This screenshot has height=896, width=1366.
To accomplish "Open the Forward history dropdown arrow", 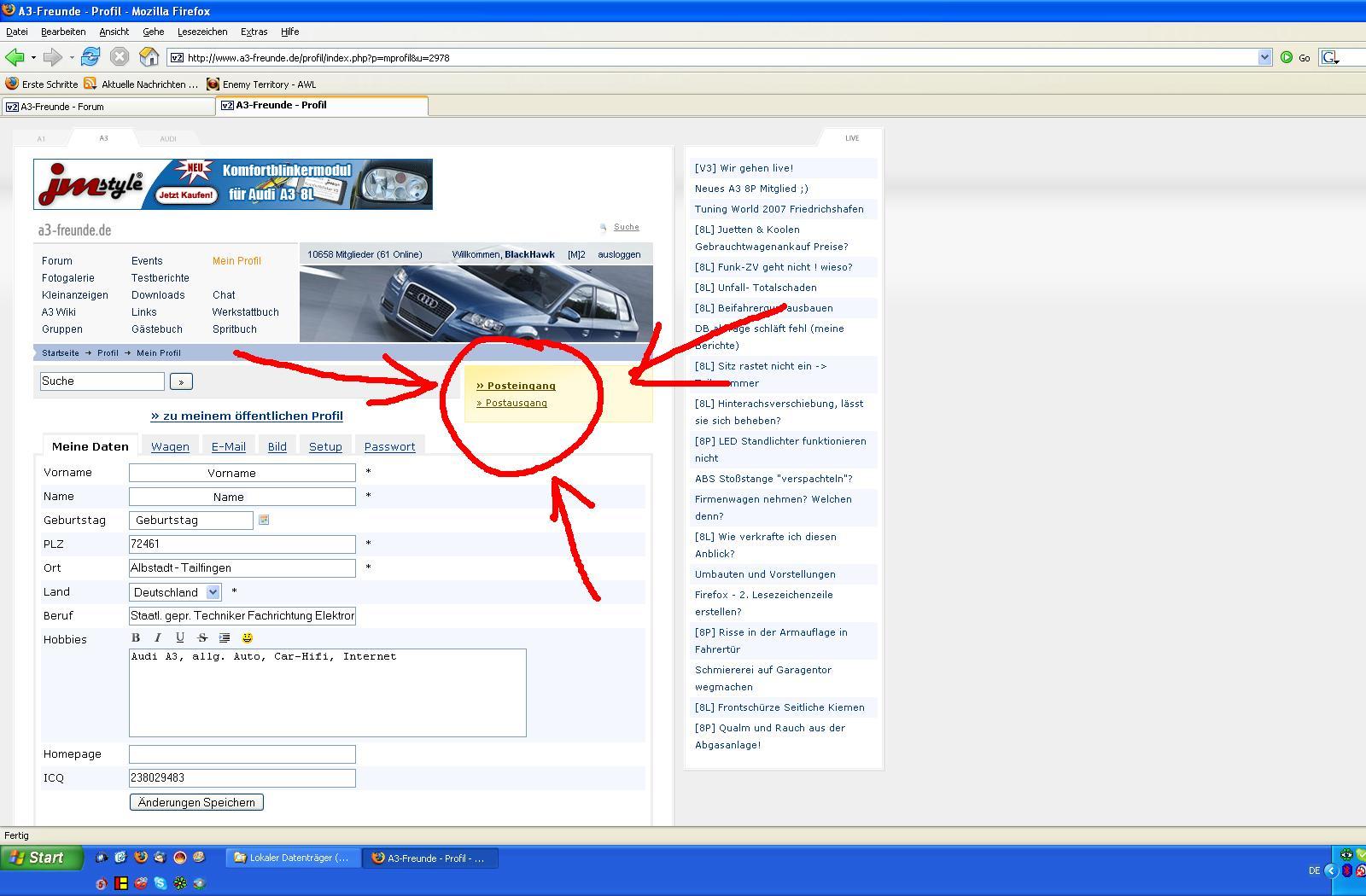I will coord(72,57).
